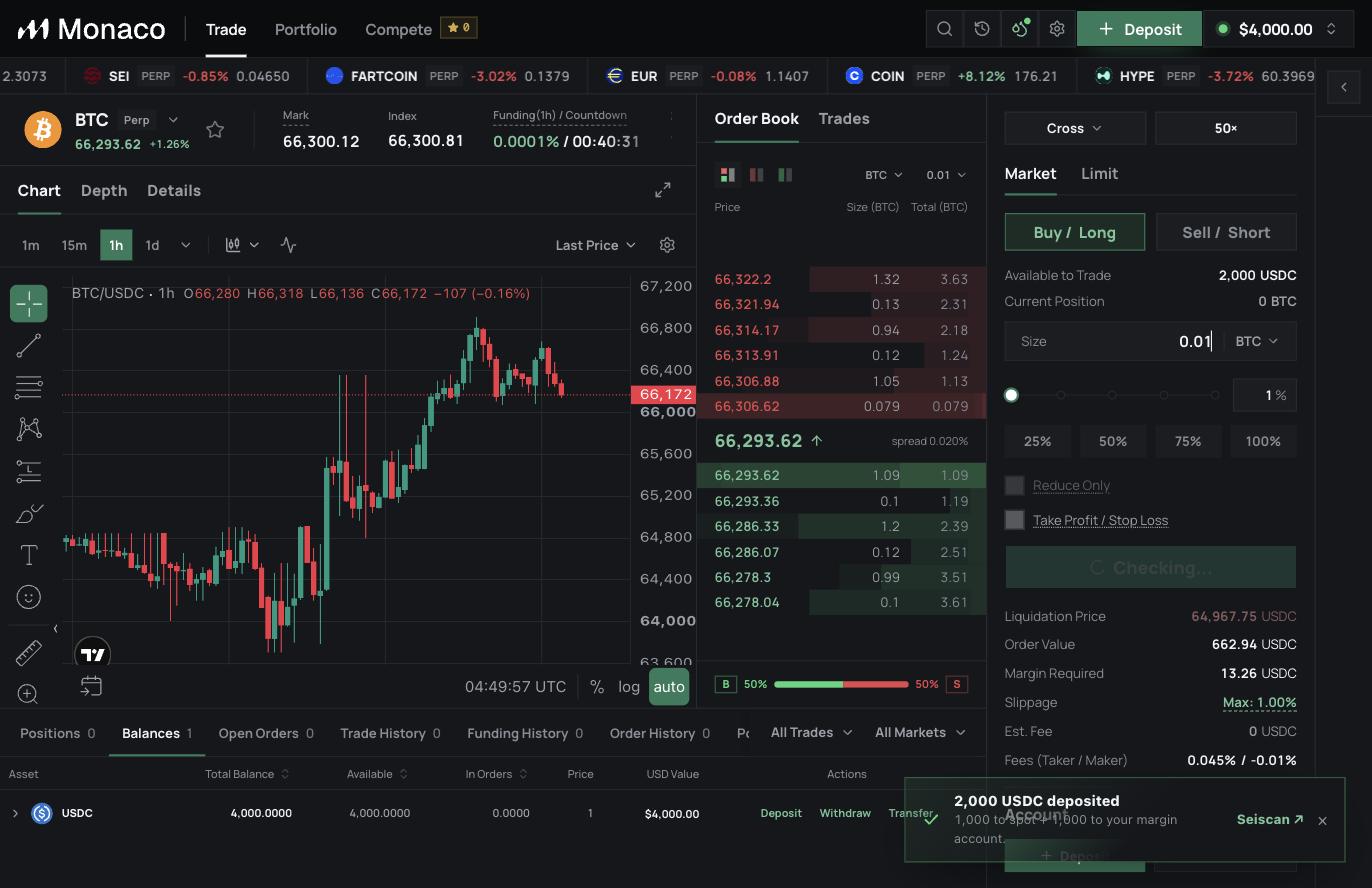Open the 0.01 price grouping dropdown

point(946,175)
